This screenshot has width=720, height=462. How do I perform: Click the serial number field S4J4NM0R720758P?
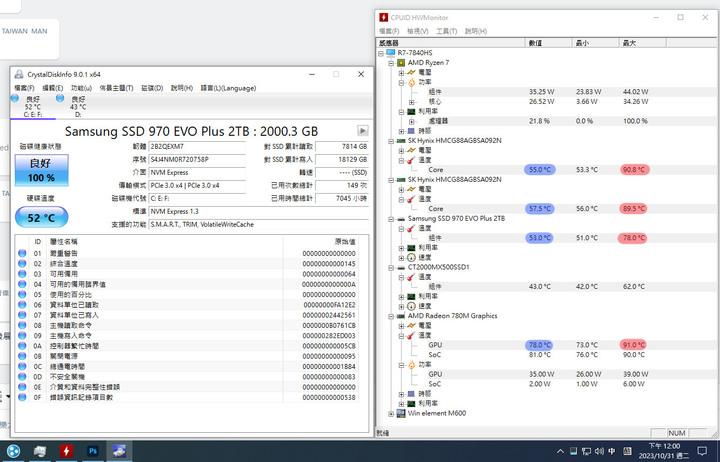point(197,159)
